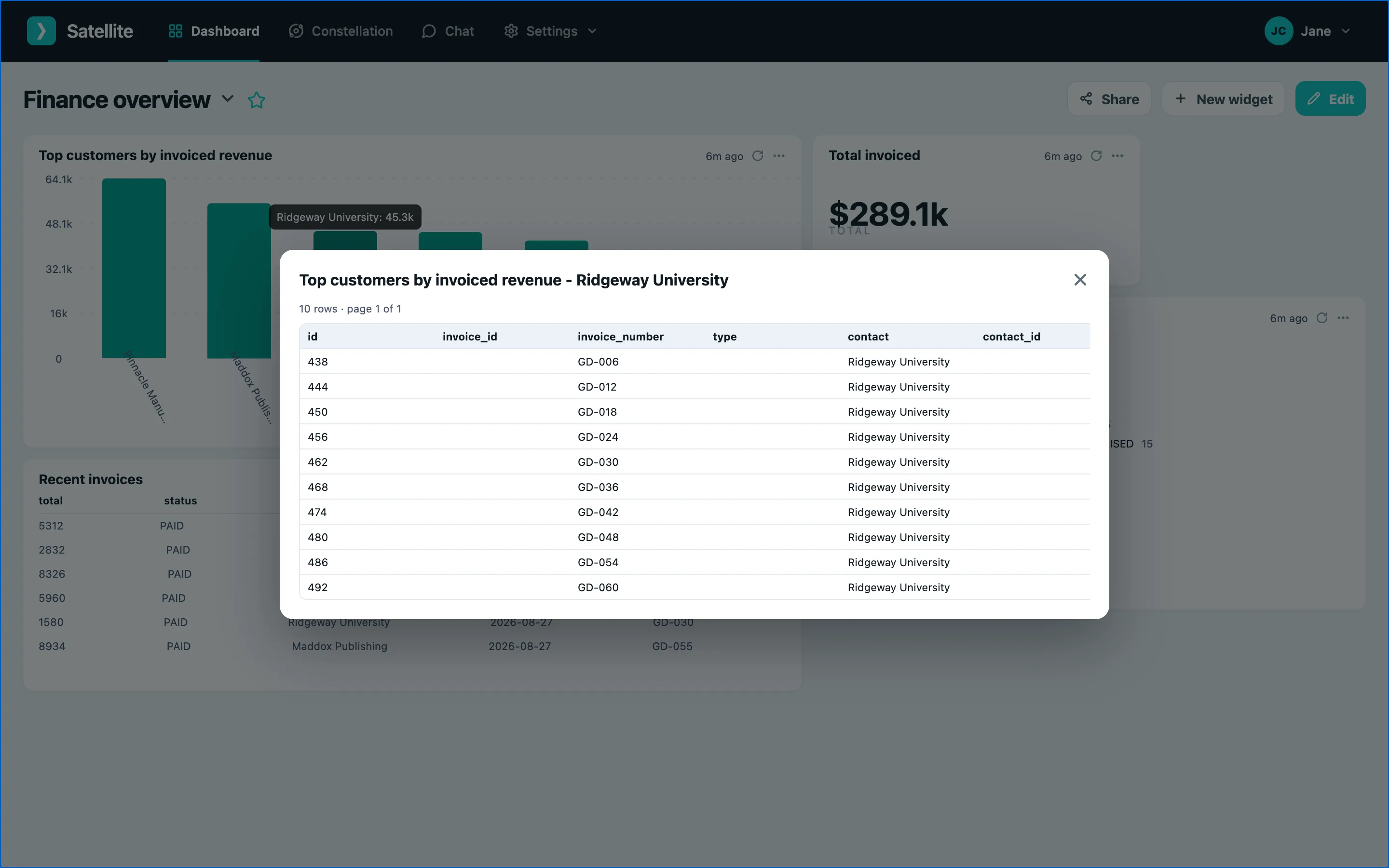Click GD-055 in Recent invoices

point(672,646)
